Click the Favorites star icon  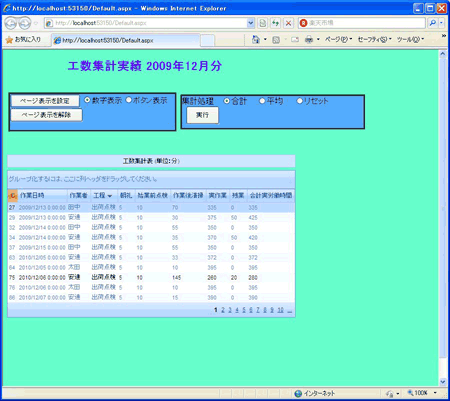click(x=9, y=40)
